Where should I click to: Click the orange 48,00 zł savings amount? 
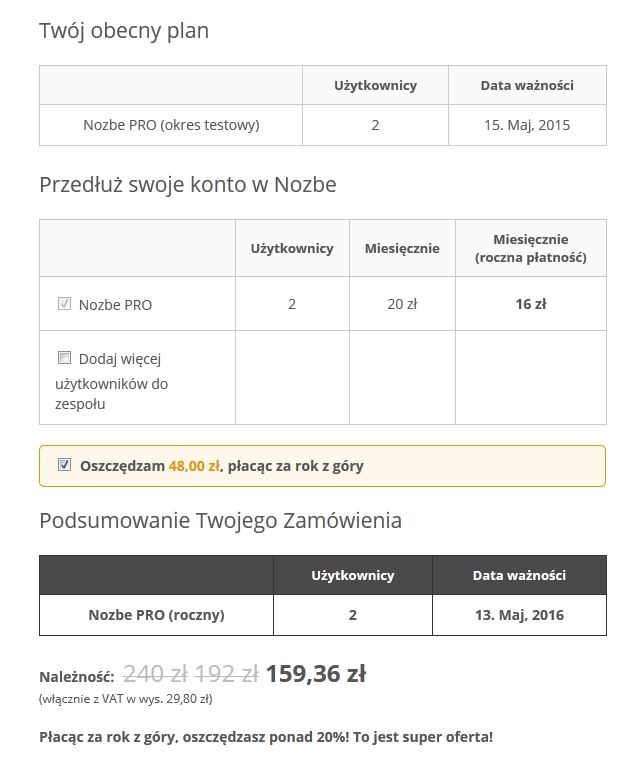[x=194, y=466]
